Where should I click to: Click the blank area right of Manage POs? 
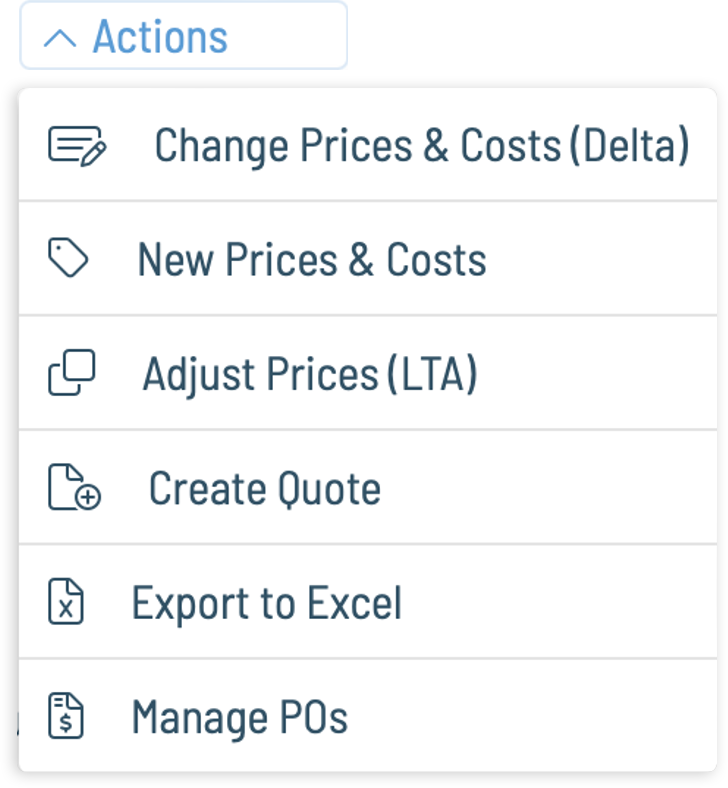tap(533, 716)
